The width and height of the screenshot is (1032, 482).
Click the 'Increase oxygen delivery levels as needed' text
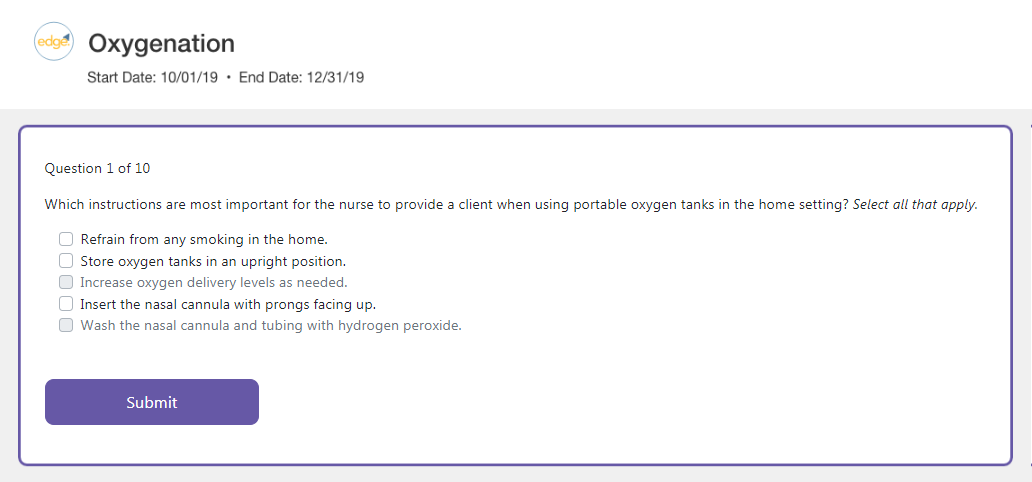click(214, 282)
